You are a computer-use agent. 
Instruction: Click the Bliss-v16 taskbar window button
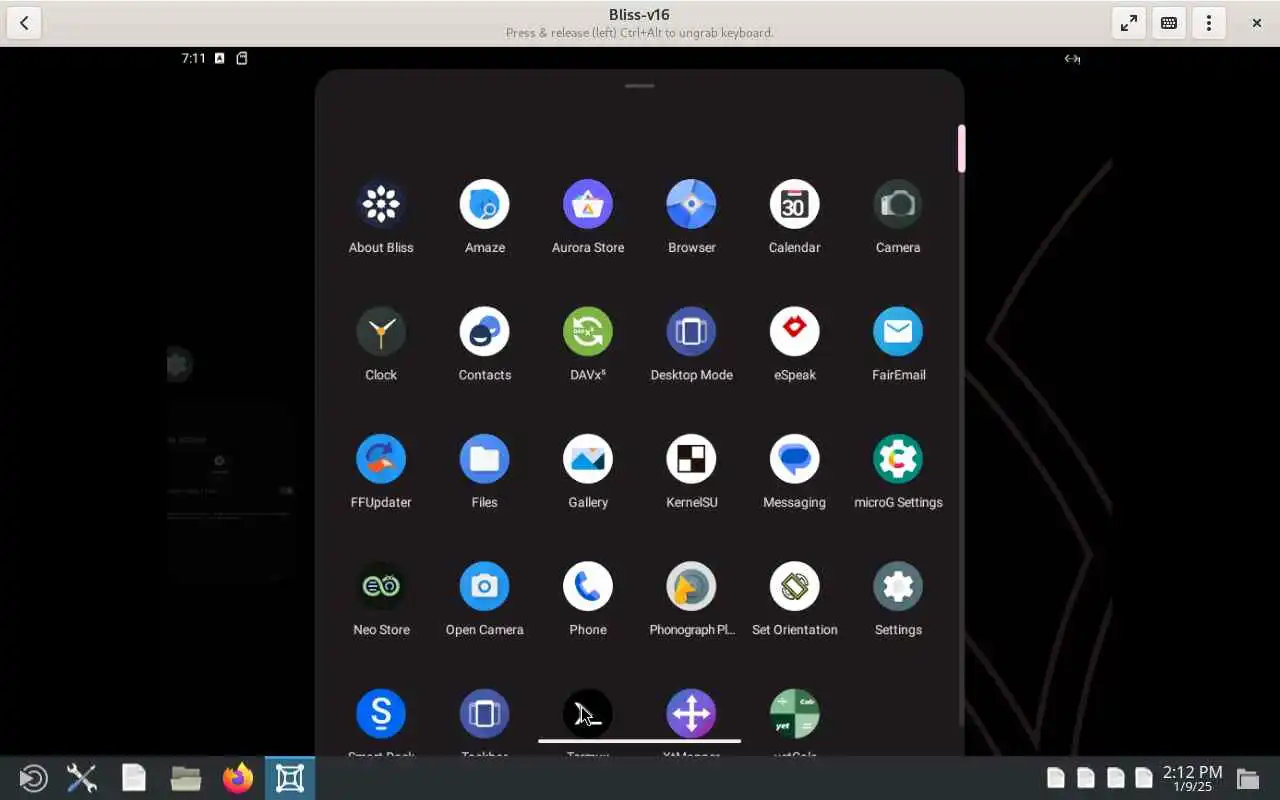pyautogui.click(x=290, y=778)
